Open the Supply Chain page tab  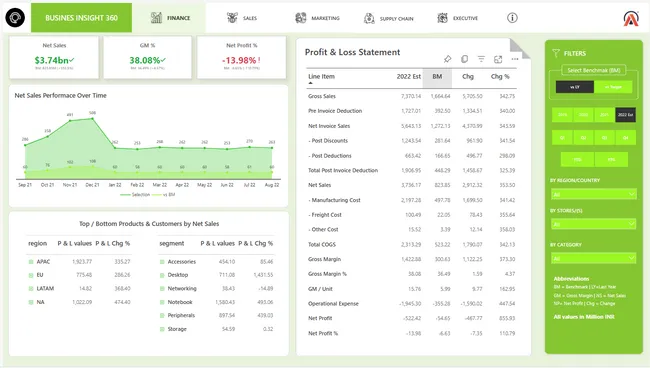(388, 18)
